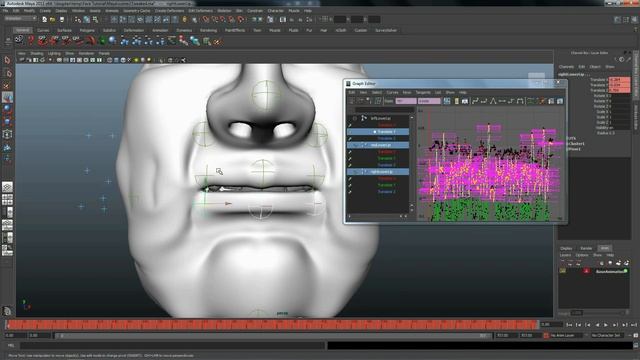Screen dimensions: 640x360
Task: Open viewport Shading menu
Action: click(x=37, y=53)
